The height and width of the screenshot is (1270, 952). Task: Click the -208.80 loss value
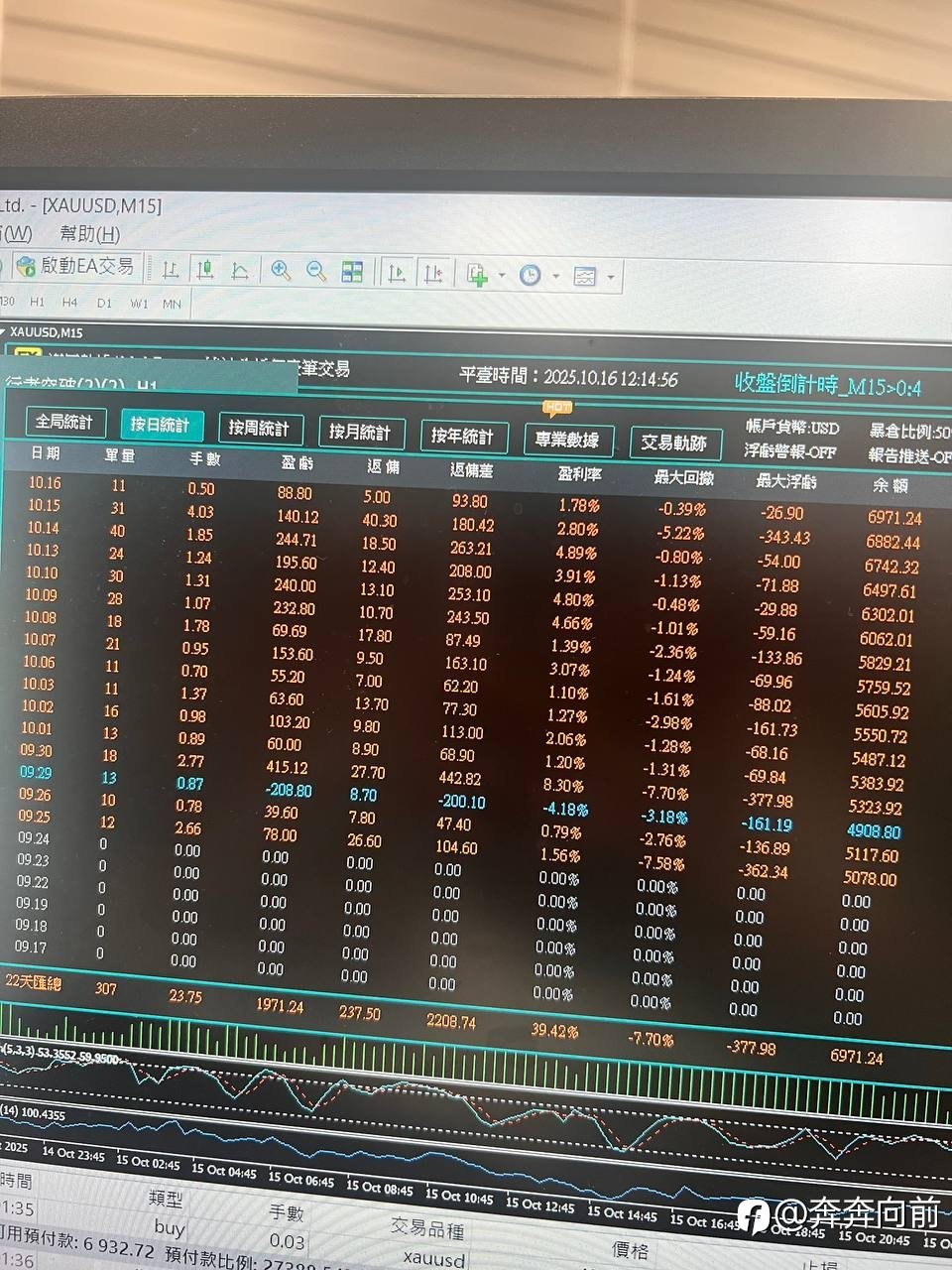pyautogui.click(x=289, y=791)
